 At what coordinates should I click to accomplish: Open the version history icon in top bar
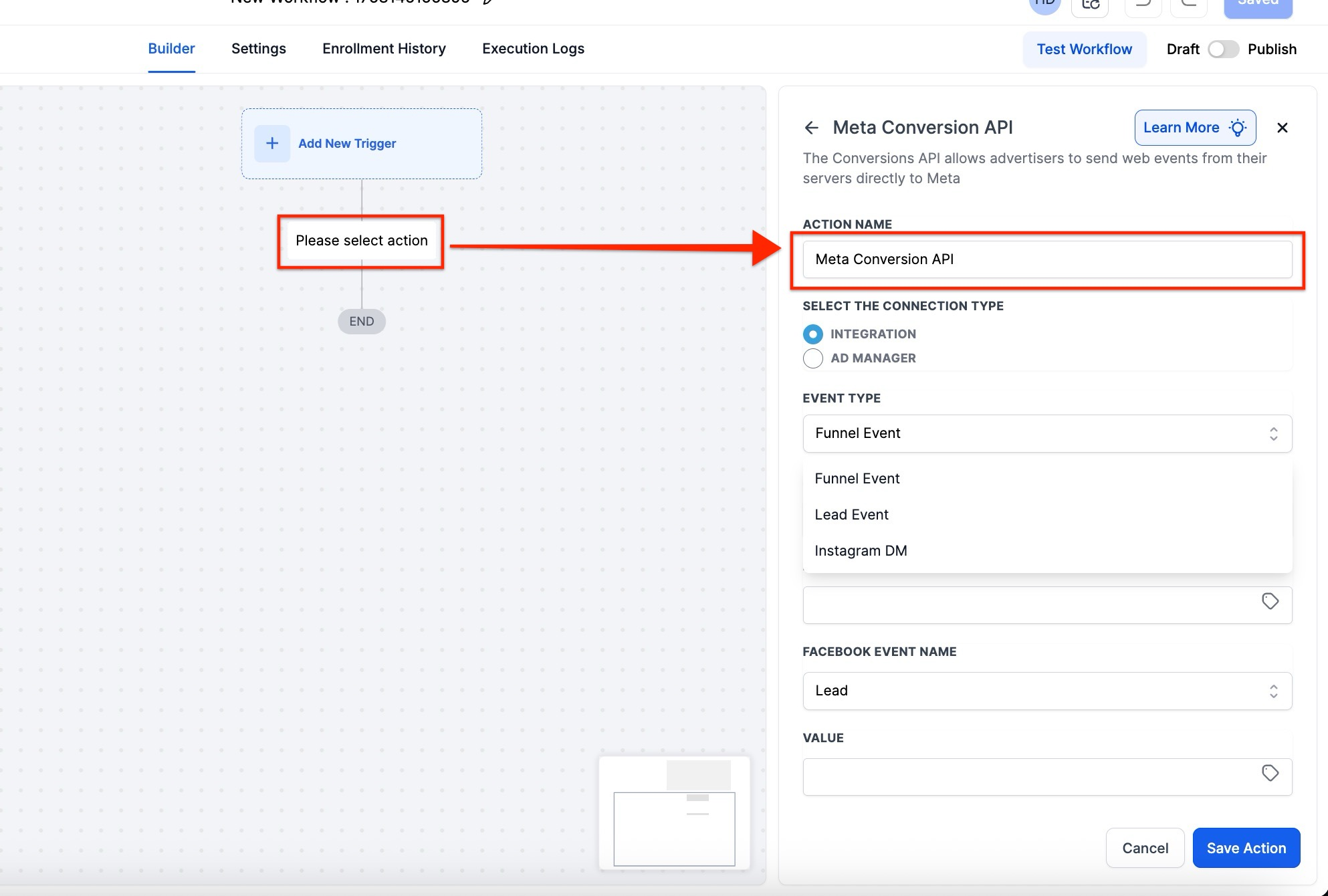click(1090, 5)
